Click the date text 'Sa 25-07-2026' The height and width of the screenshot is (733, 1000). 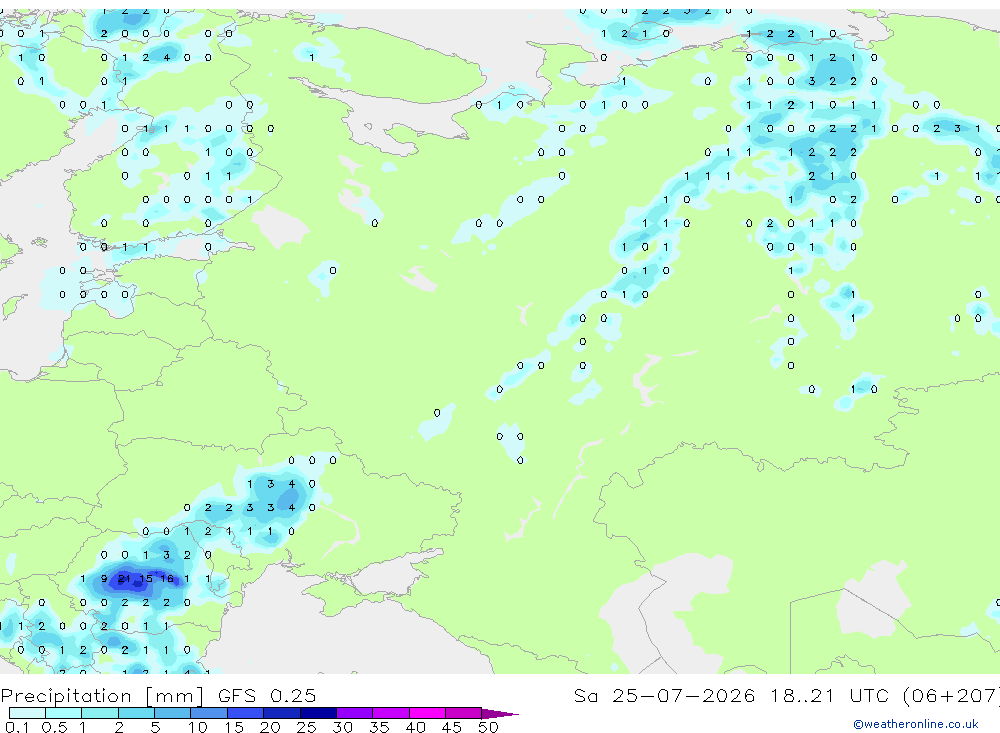(x=664, y=695)
